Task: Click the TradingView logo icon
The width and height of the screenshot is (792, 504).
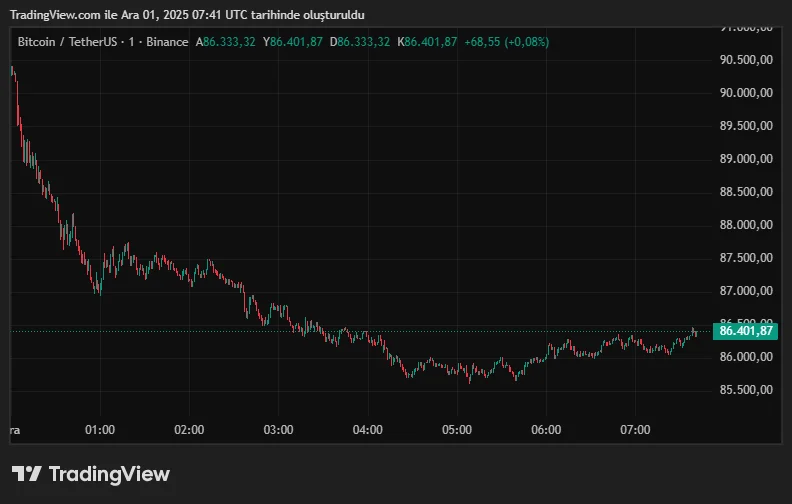Action: tap(26, 474)
